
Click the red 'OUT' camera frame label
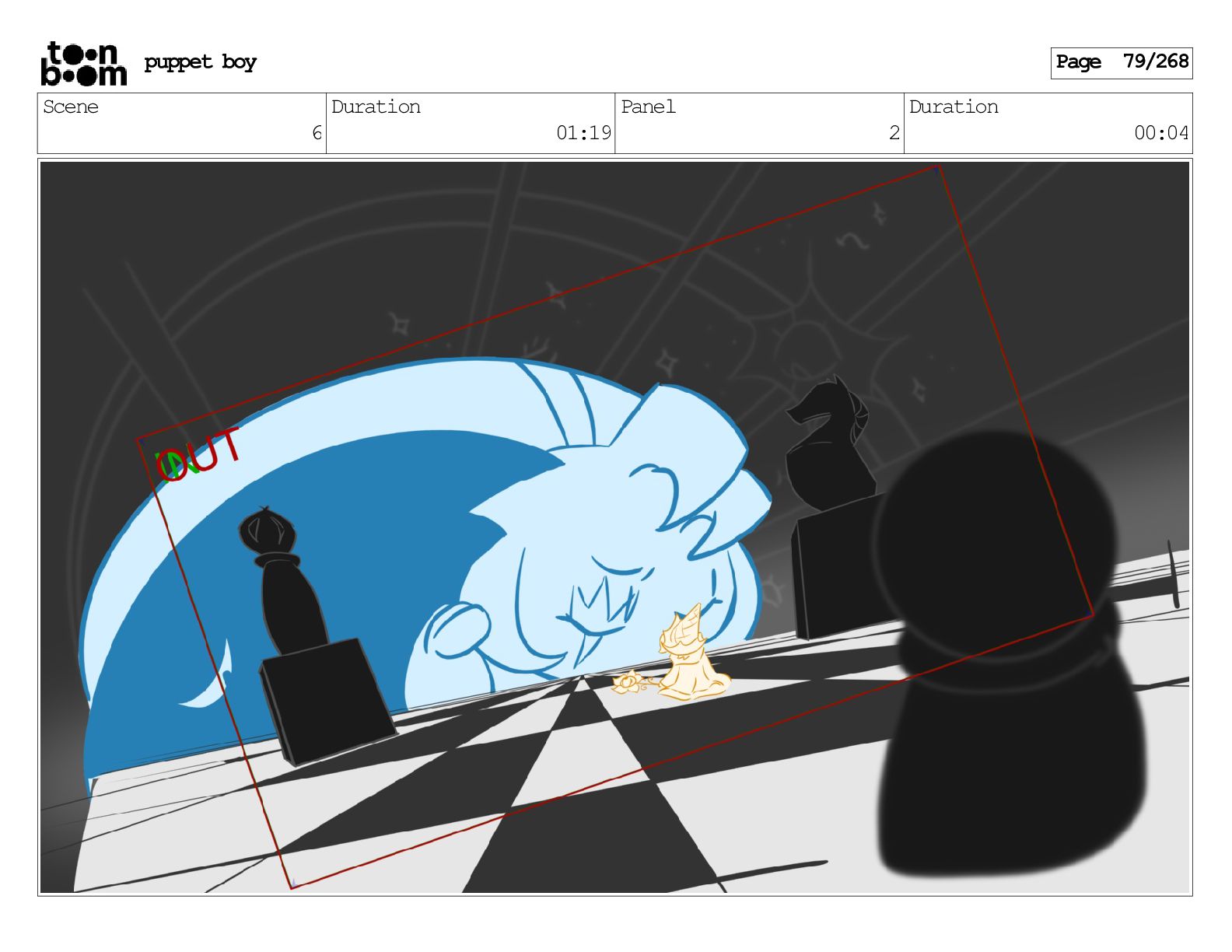pos(199,456)
